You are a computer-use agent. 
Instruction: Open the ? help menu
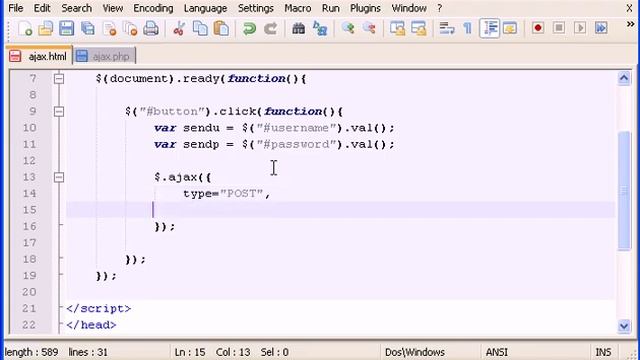pyautogui.click(x=440, y=8)
